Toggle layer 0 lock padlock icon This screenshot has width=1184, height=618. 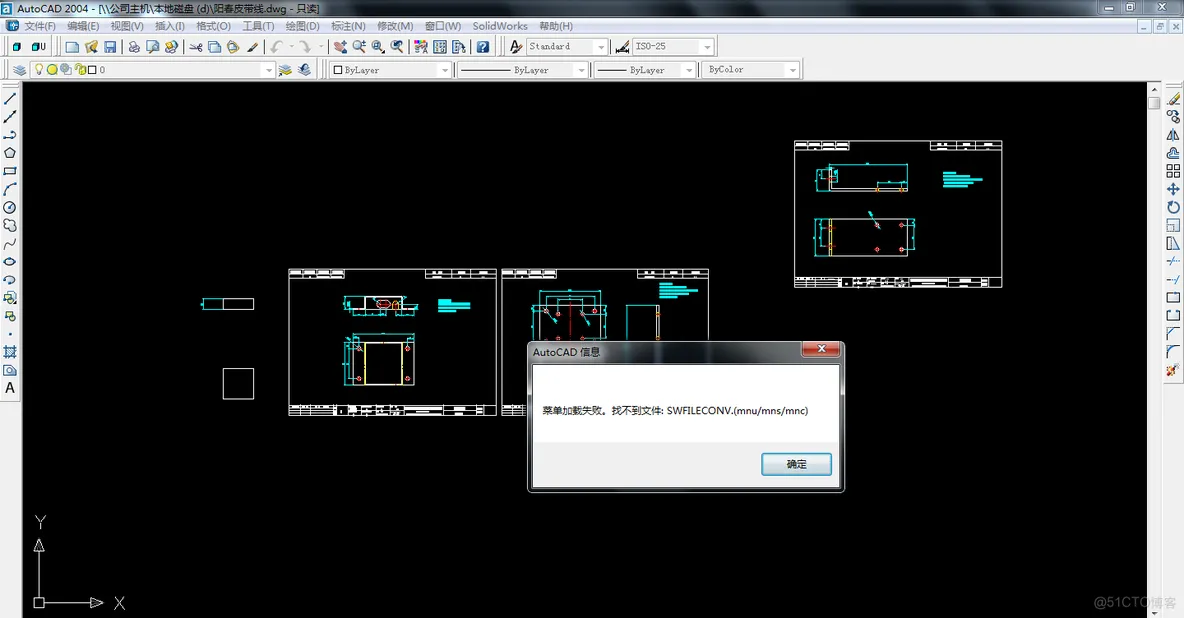click(x=80, y=70)
